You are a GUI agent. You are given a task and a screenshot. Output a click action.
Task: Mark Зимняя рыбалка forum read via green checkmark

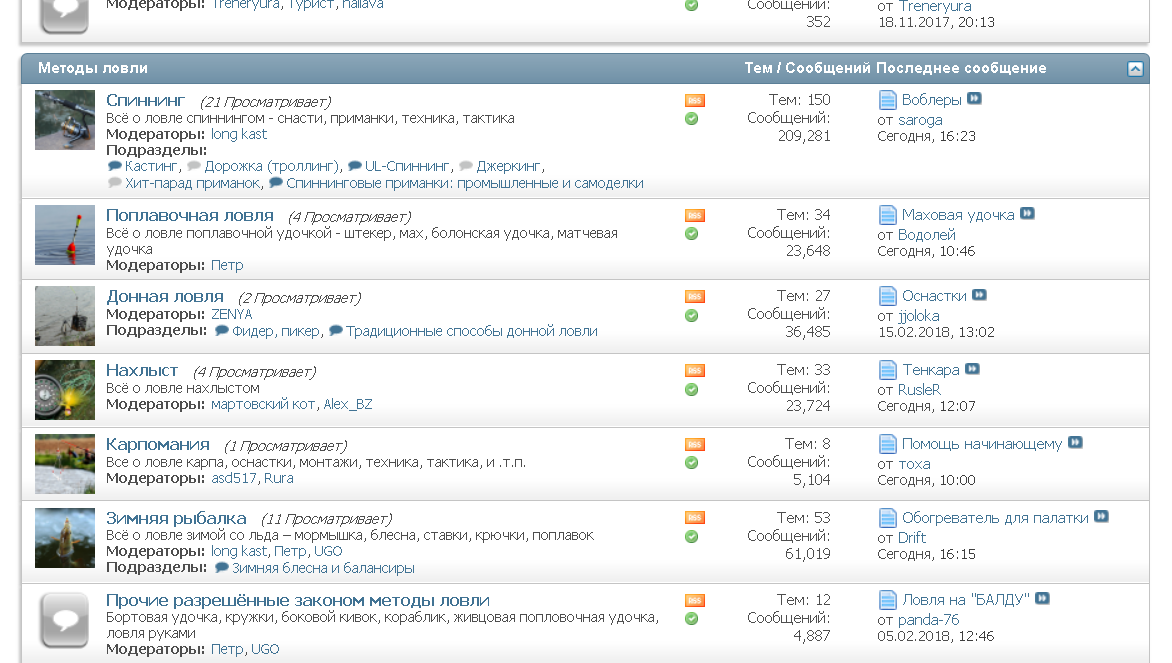pos(691,537)
